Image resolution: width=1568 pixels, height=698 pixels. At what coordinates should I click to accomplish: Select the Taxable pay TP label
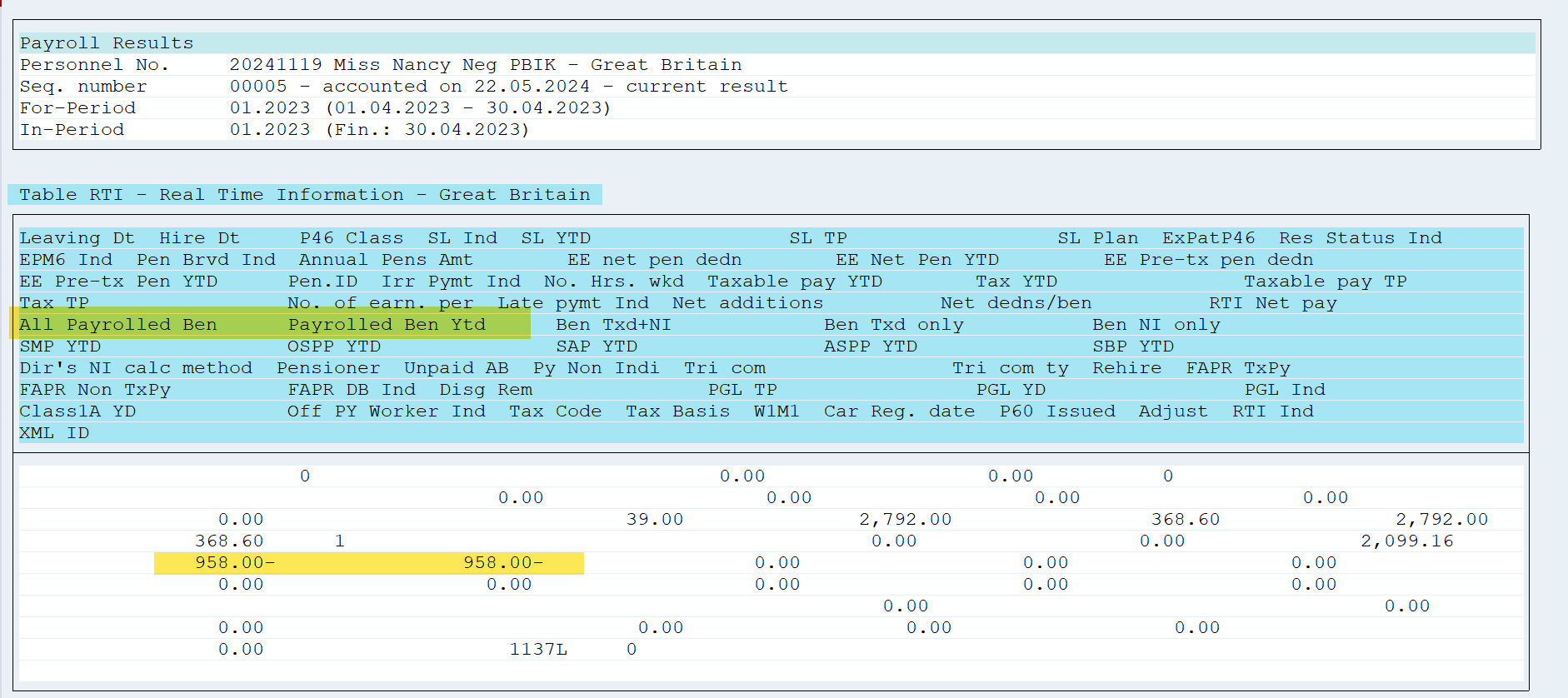pos(1326,282)
